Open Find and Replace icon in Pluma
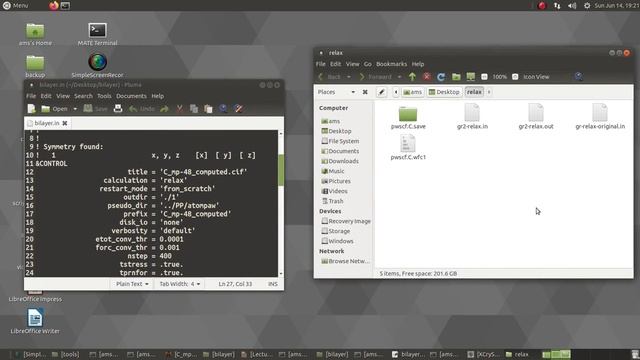Screen dimensions: 640x360 point(239,109)
